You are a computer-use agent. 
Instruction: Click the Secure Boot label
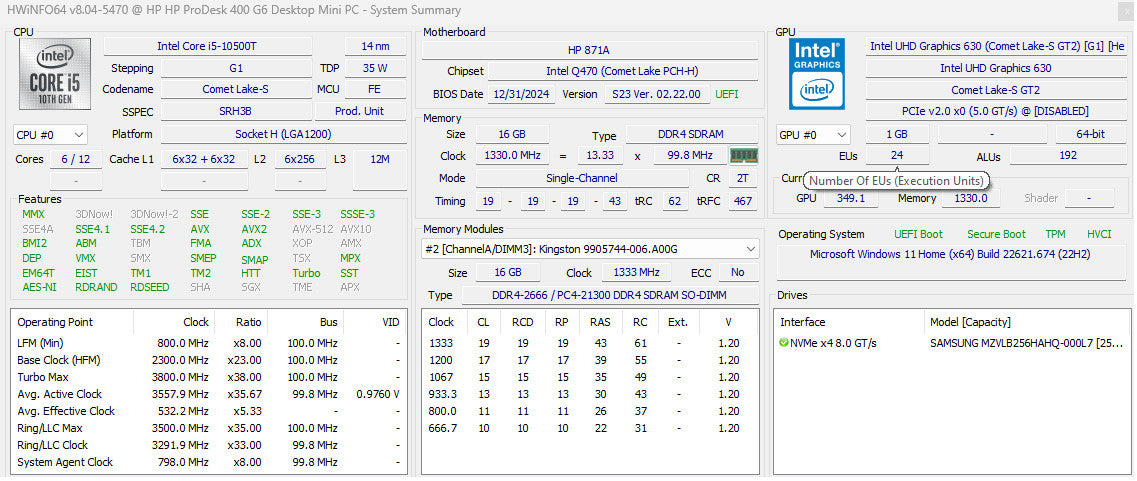click(996, 234)
